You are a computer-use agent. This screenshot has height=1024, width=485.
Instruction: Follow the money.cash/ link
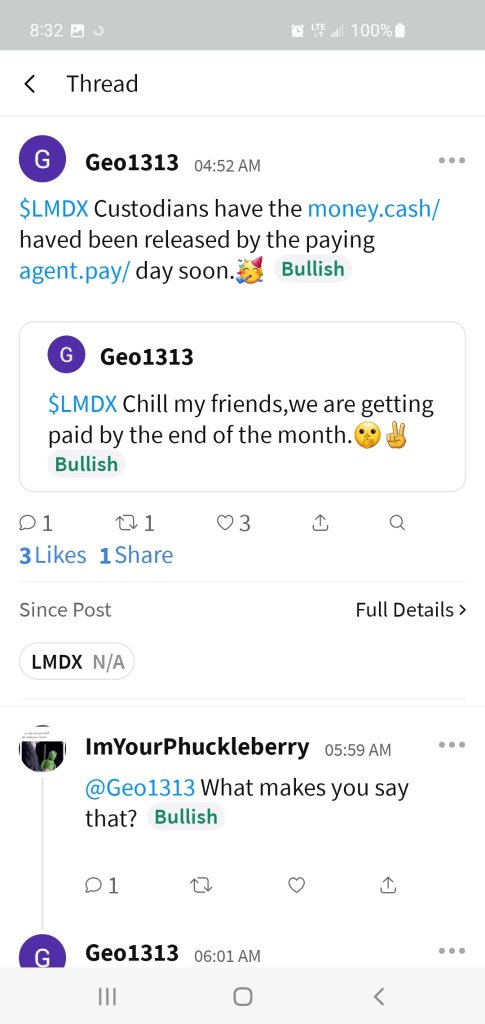coord(374,209)
